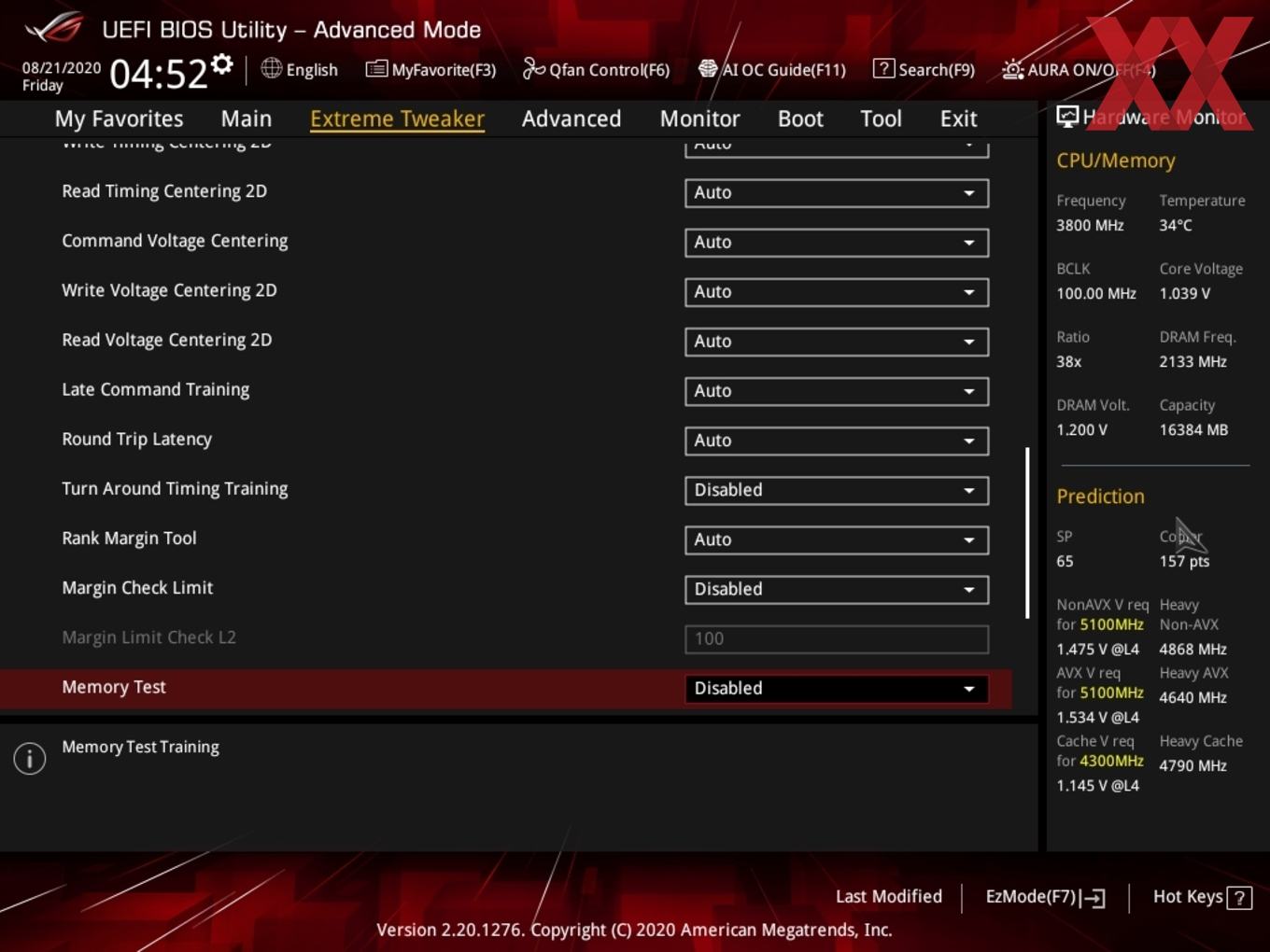The width and height of the screenshot is (1270, 952).
Task: Click the 16384 MB capacity value
Action: tap(1193, 429)
